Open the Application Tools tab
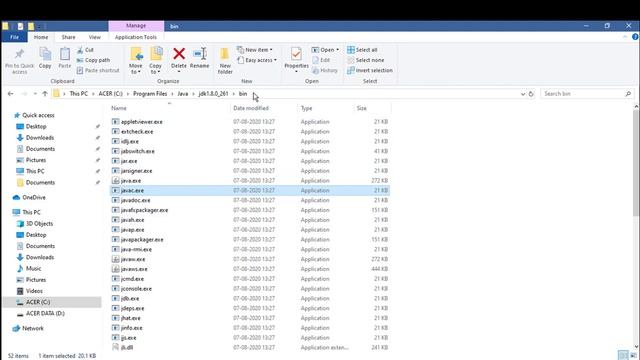Viewport: 640px width, 360px height. [x=136, y=37]
